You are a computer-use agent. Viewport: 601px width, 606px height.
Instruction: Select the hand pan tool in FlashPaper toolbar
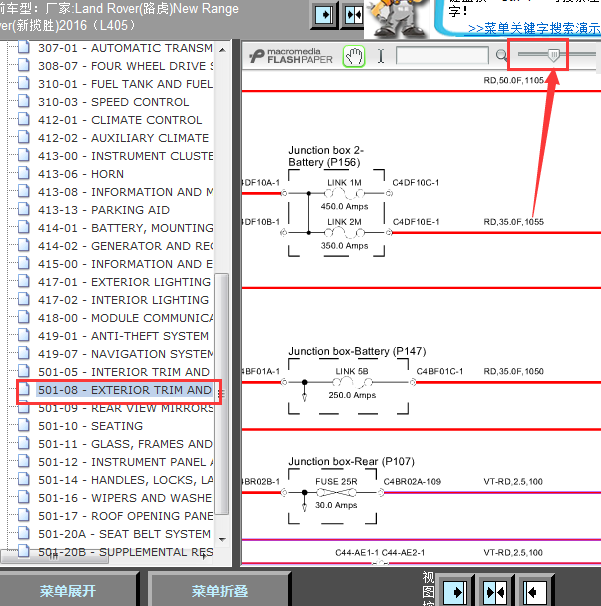tap(354, 56)
